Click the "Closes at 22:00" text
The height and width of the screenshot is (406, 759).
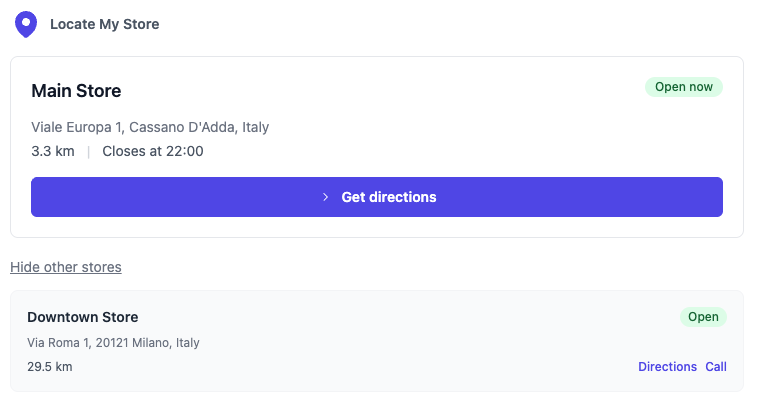(x=153, y=152)
